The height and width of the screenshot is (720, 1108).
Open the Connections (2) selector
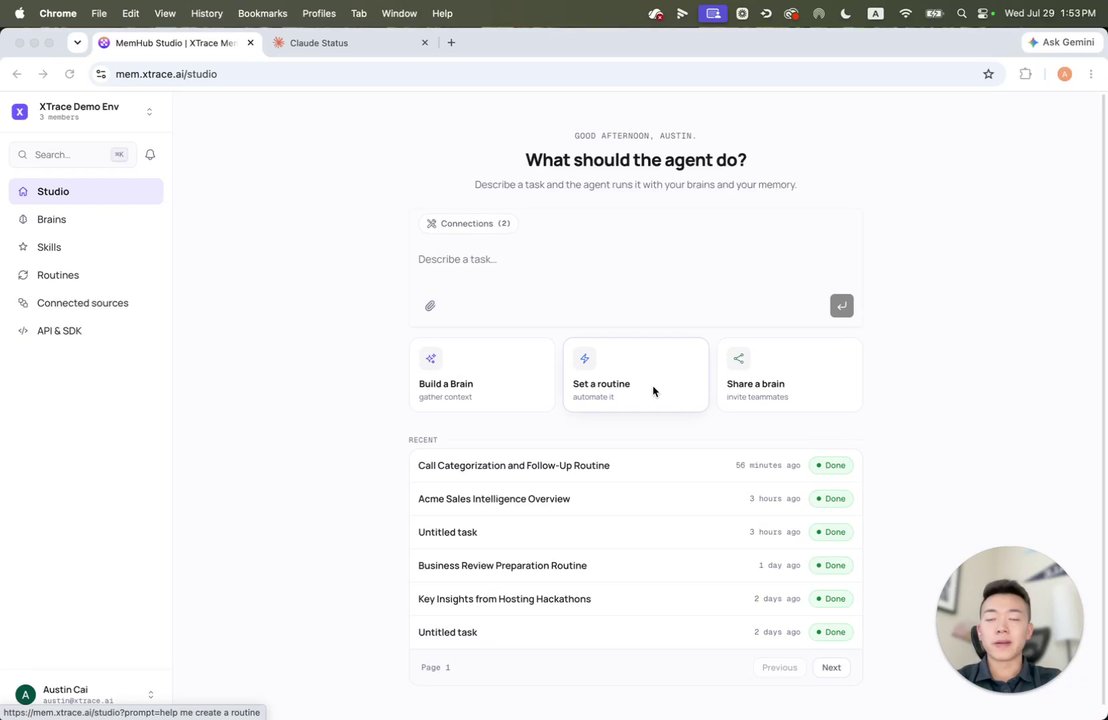tap(468, 223)
